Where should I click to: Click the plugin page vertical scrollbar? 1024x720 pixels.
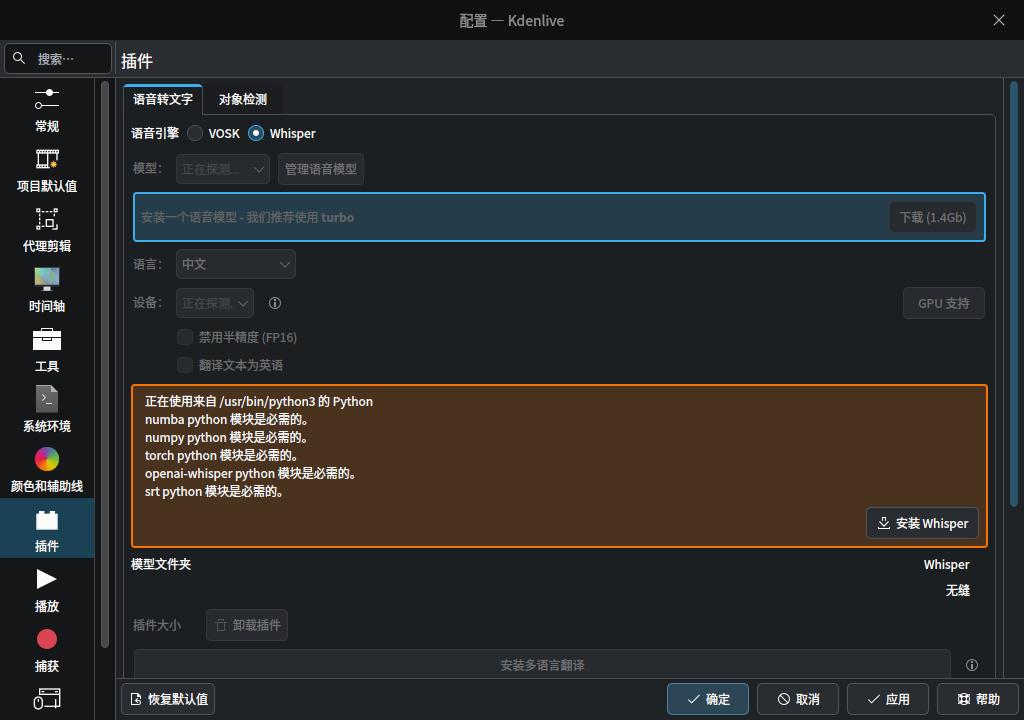coord(1014,293)
